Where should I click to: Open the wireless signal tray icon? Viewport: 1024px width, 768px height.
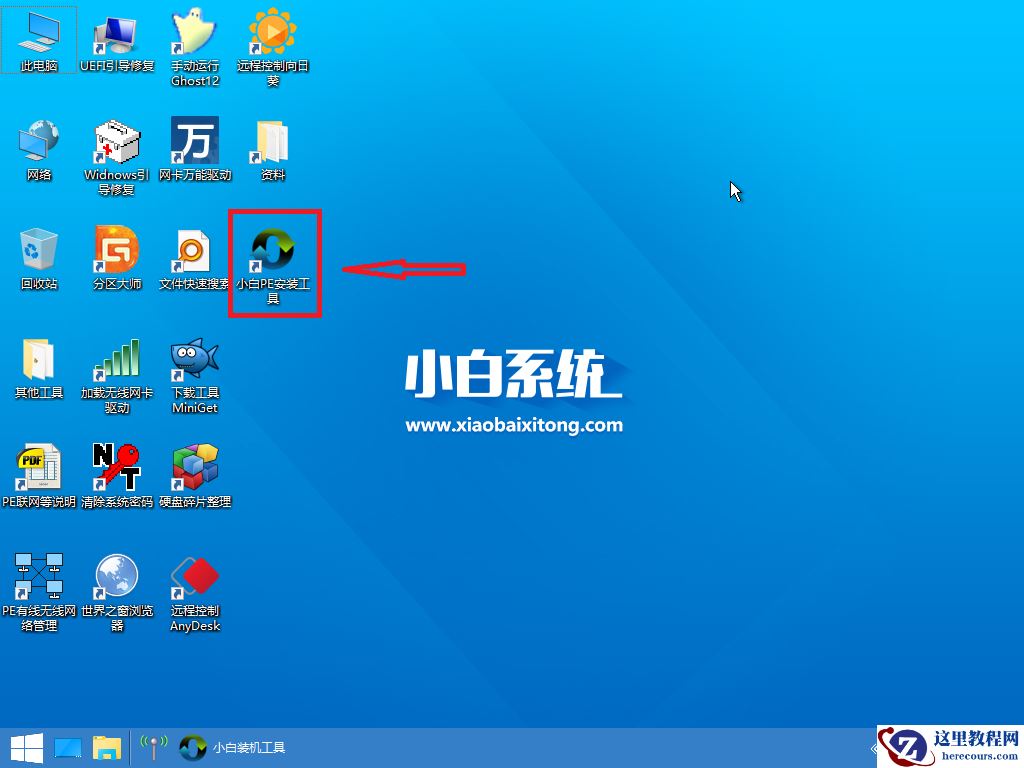(x=152, y=747)
